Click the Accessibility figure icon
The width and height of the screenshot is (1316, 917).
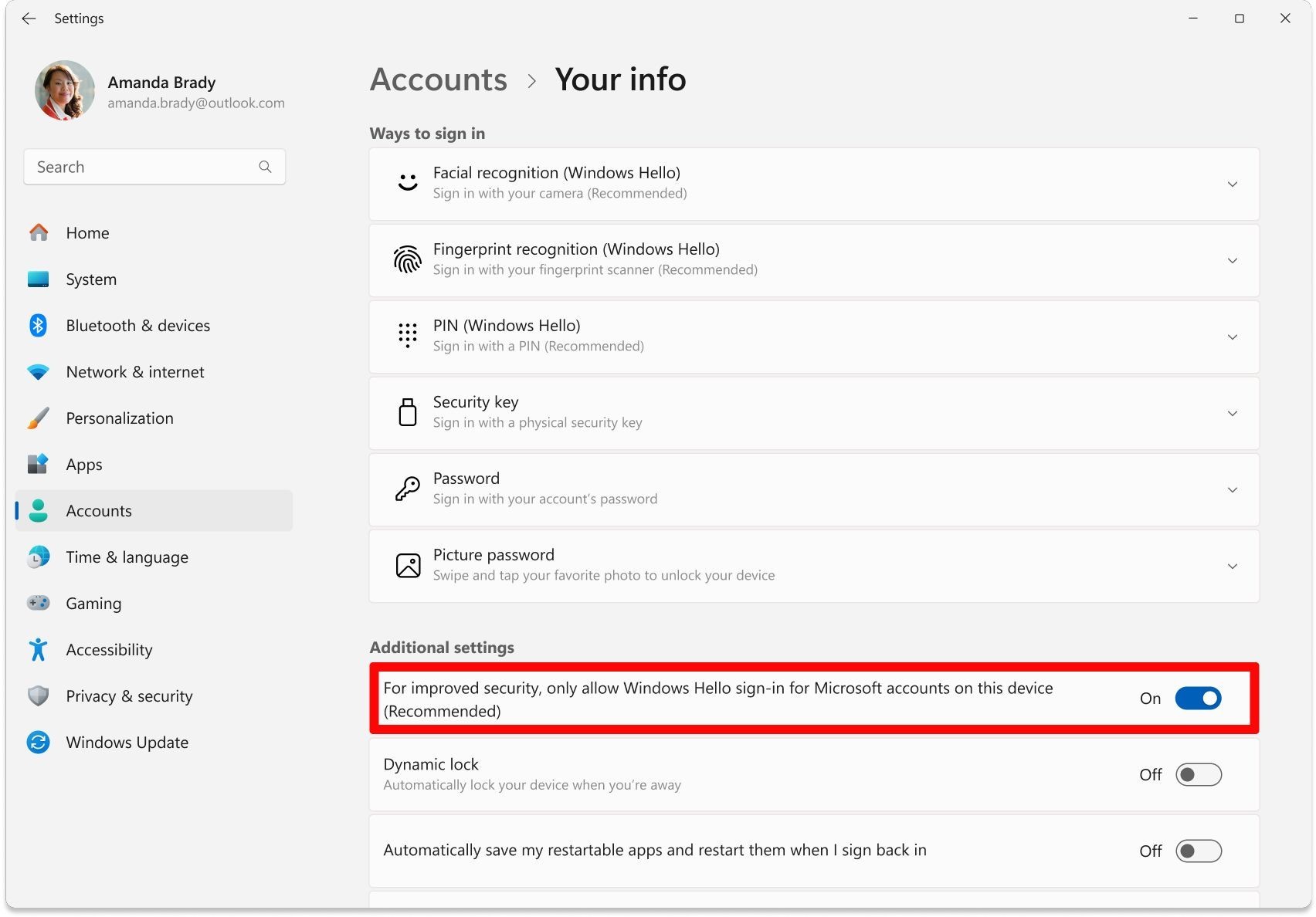click(38, 650)
